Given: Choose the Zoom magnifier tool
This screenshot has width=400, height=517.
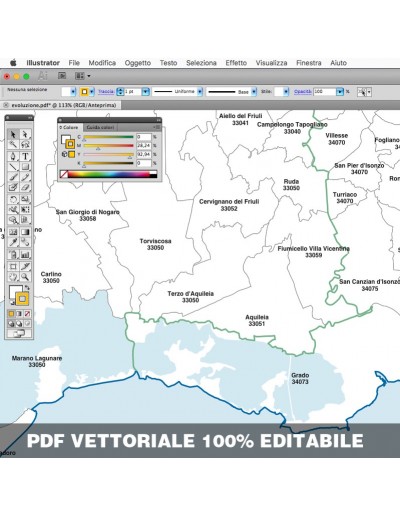Looking at the screenshot, I should click(x=25, y=277).
